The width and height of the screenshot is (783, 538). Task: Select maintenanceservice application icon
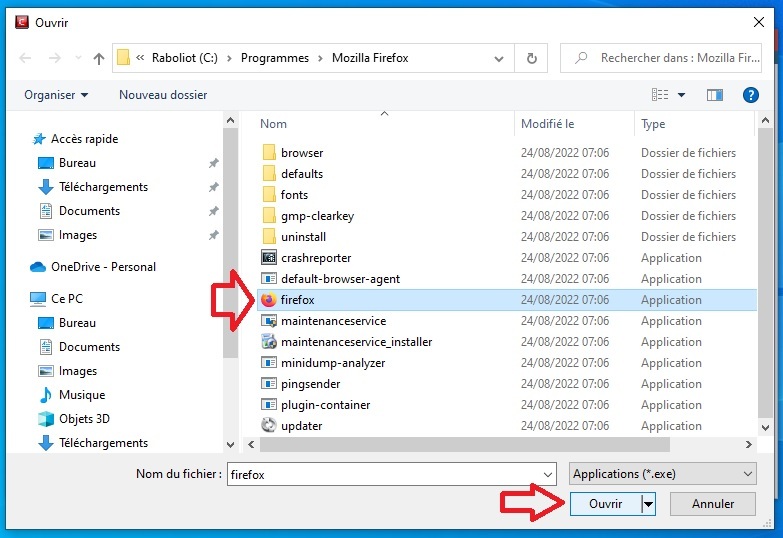(x=269, y=320)
